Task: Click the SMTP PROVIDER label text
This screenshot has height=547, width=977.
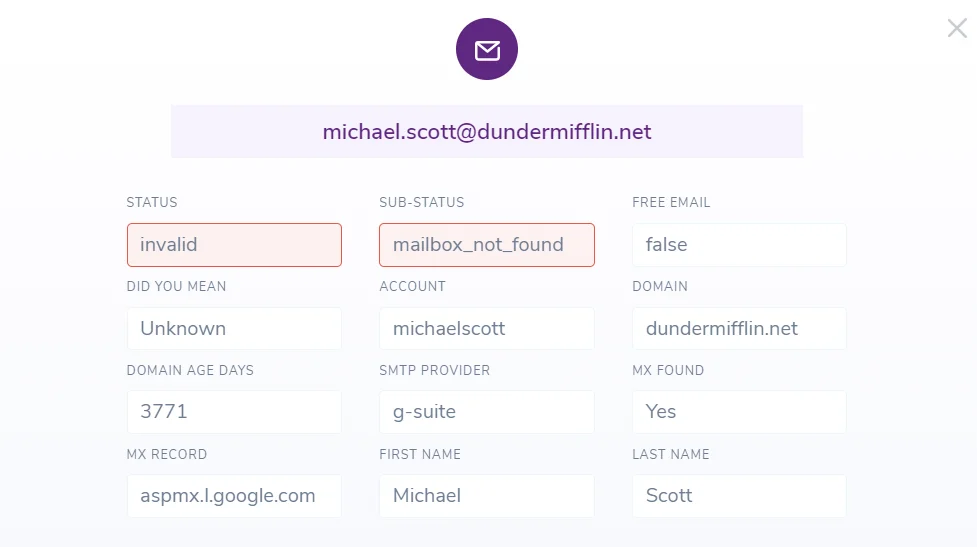Action: coord(435,370)
